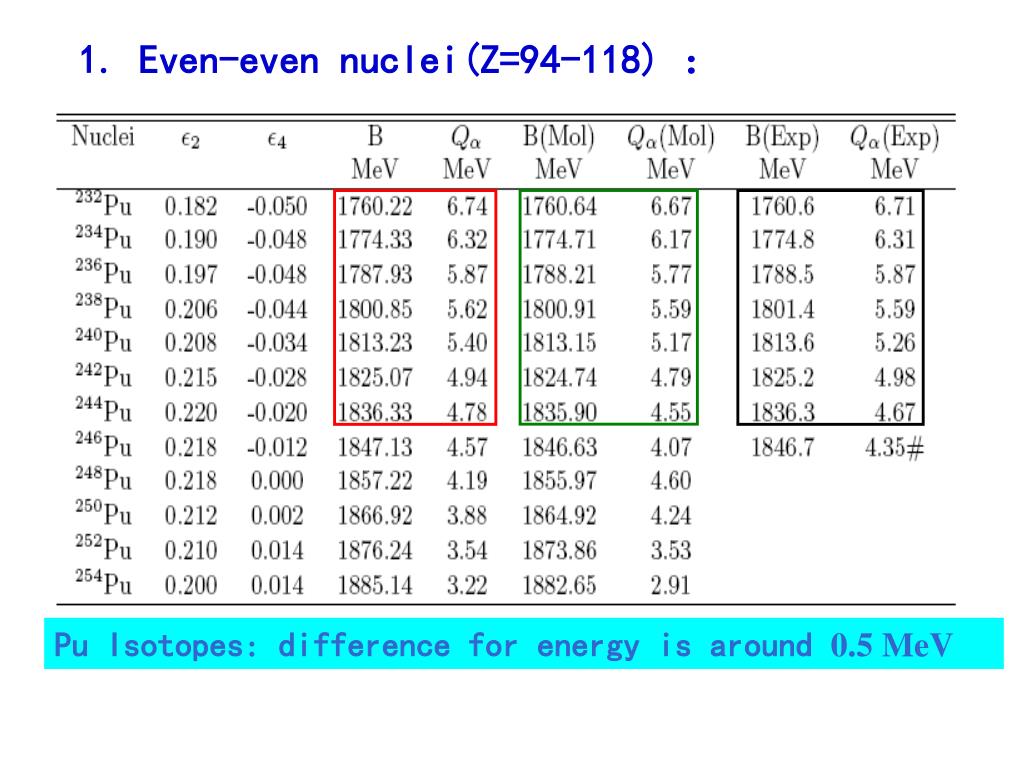This screenshot has width=1024, height=768.
Task: Click the B(Exp) value 1801.4
Action: click(x=782, y=309)
